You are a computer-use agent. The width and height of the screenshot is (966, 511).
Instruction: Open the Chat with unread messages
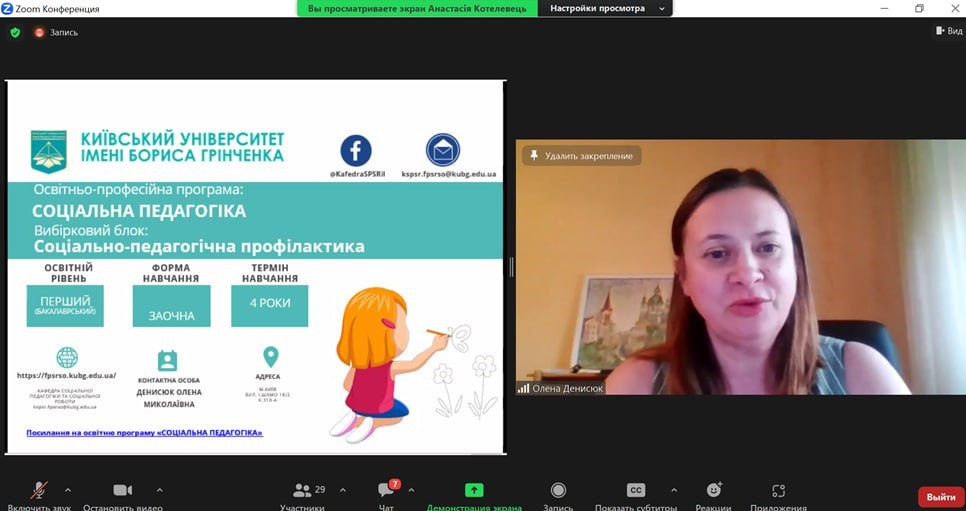(x=386, y=490)
